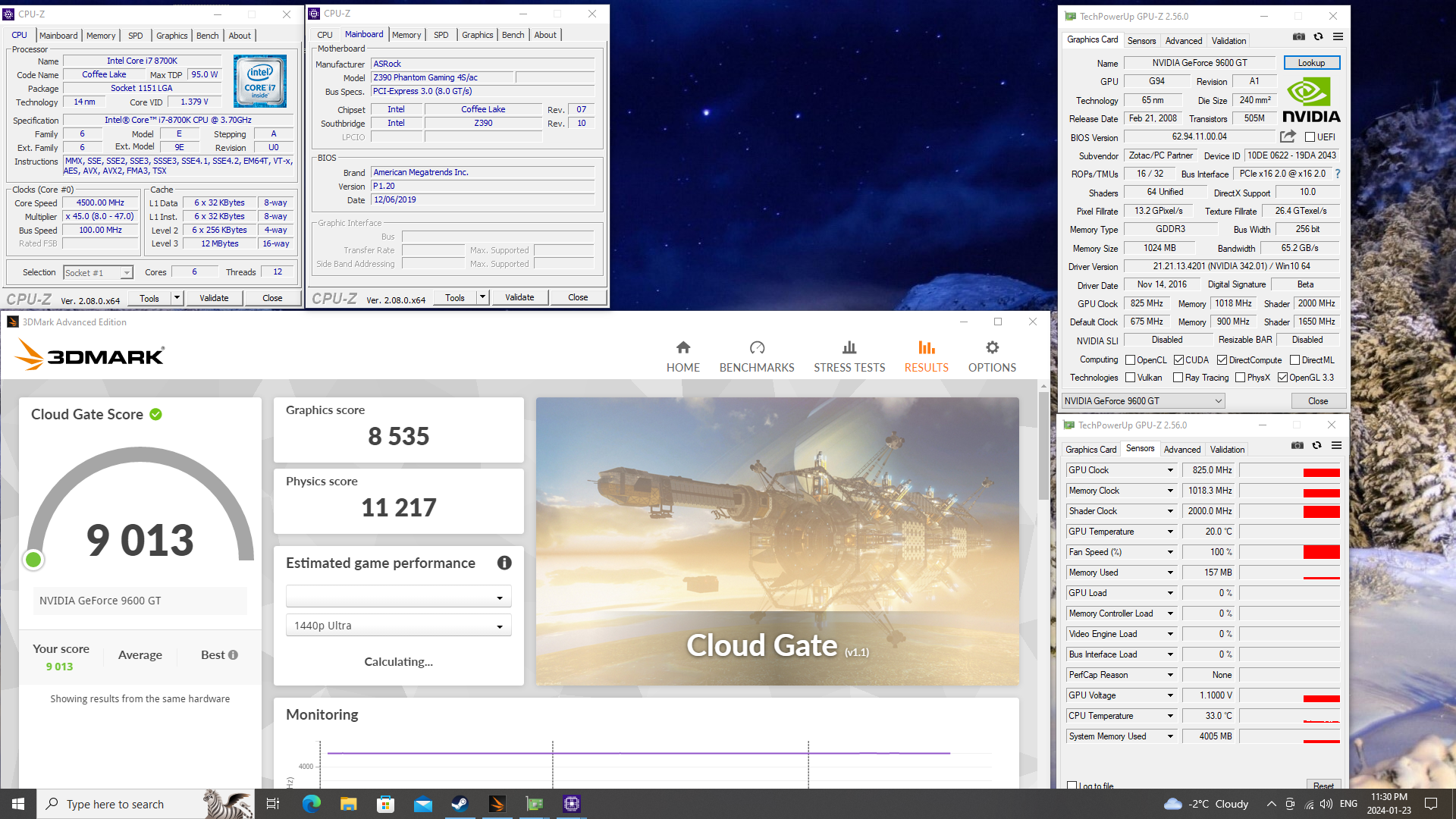This screenshot has height=819, width=1456.
Task: Open Task View on the taskbar
Action: tap(273, 804)
